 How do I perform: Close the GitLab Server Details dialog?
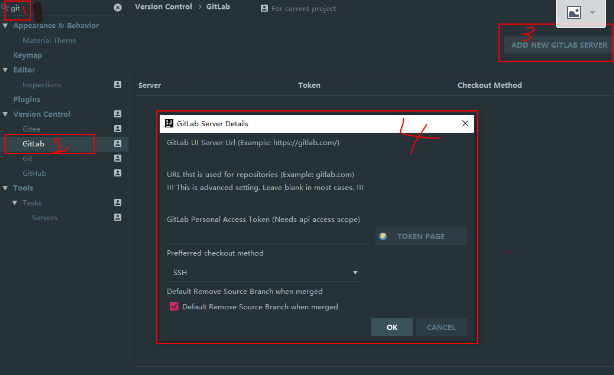[465, 123]
